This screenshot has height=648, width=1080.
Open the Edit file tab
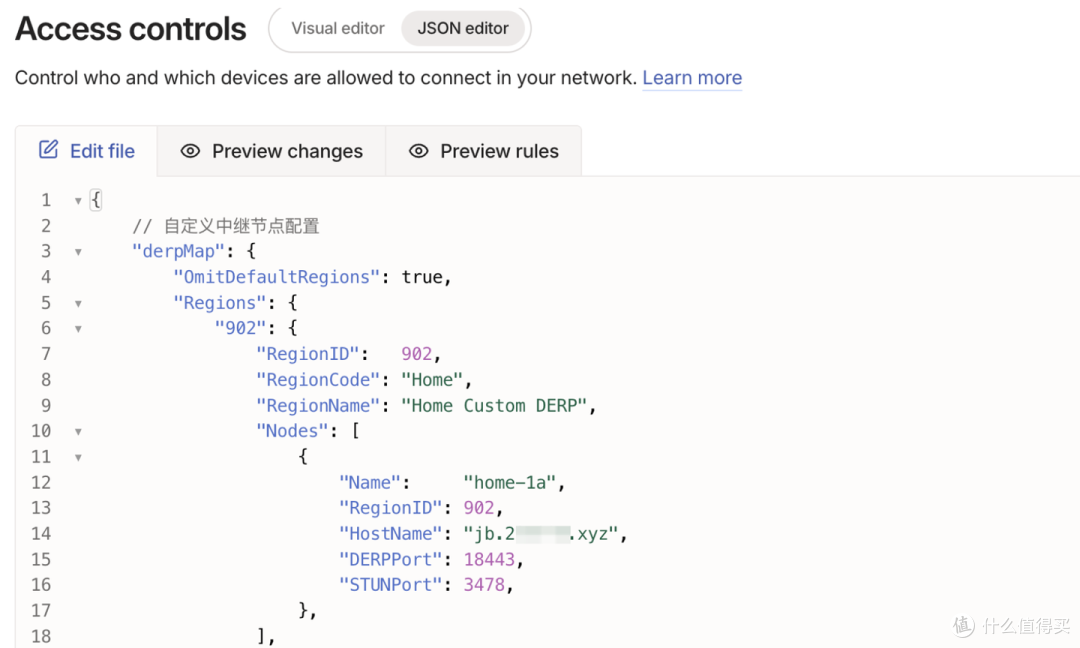tap(87, 151)
